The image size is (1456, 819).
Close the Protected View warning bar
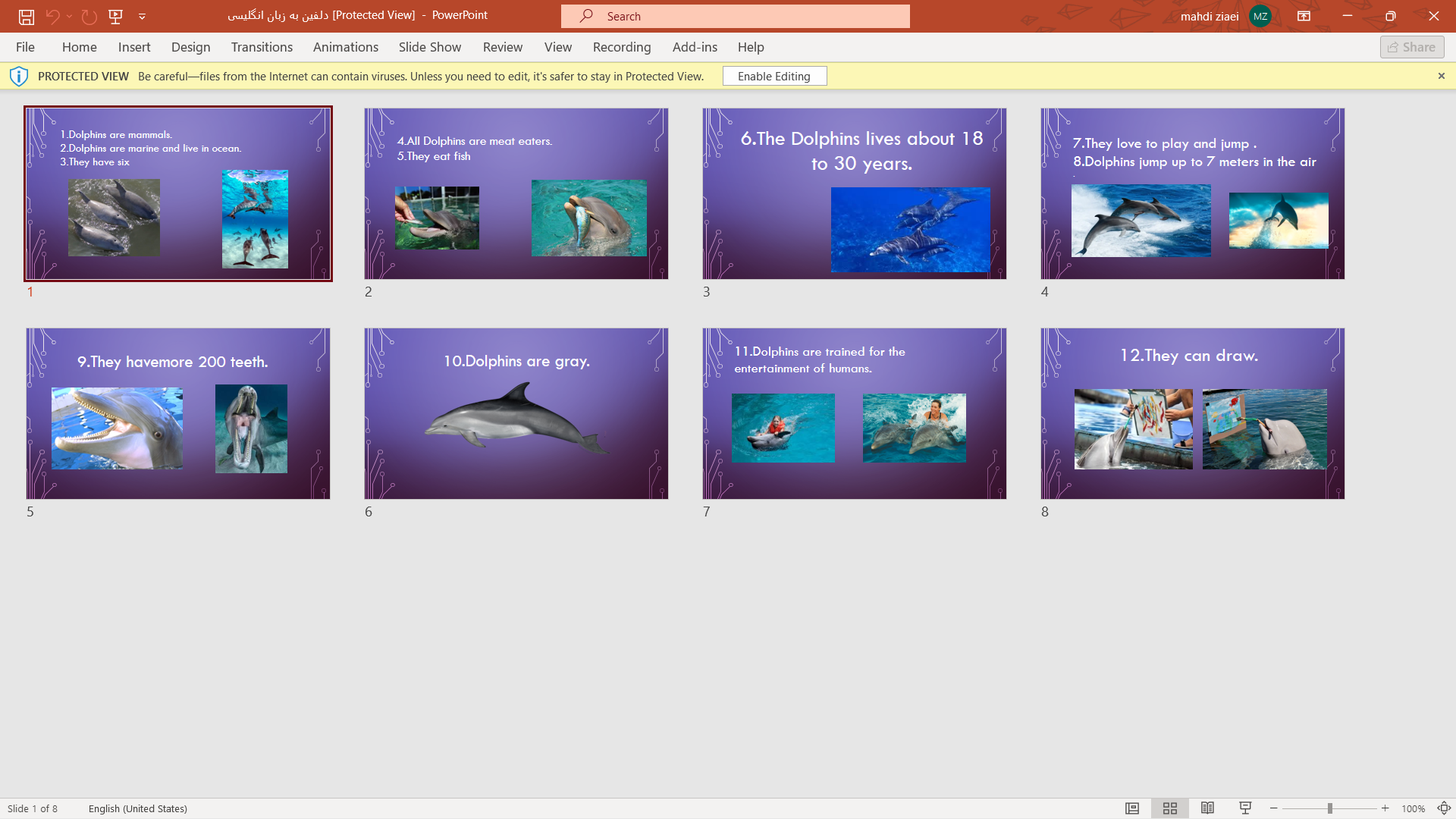[x=1441, y=76]
